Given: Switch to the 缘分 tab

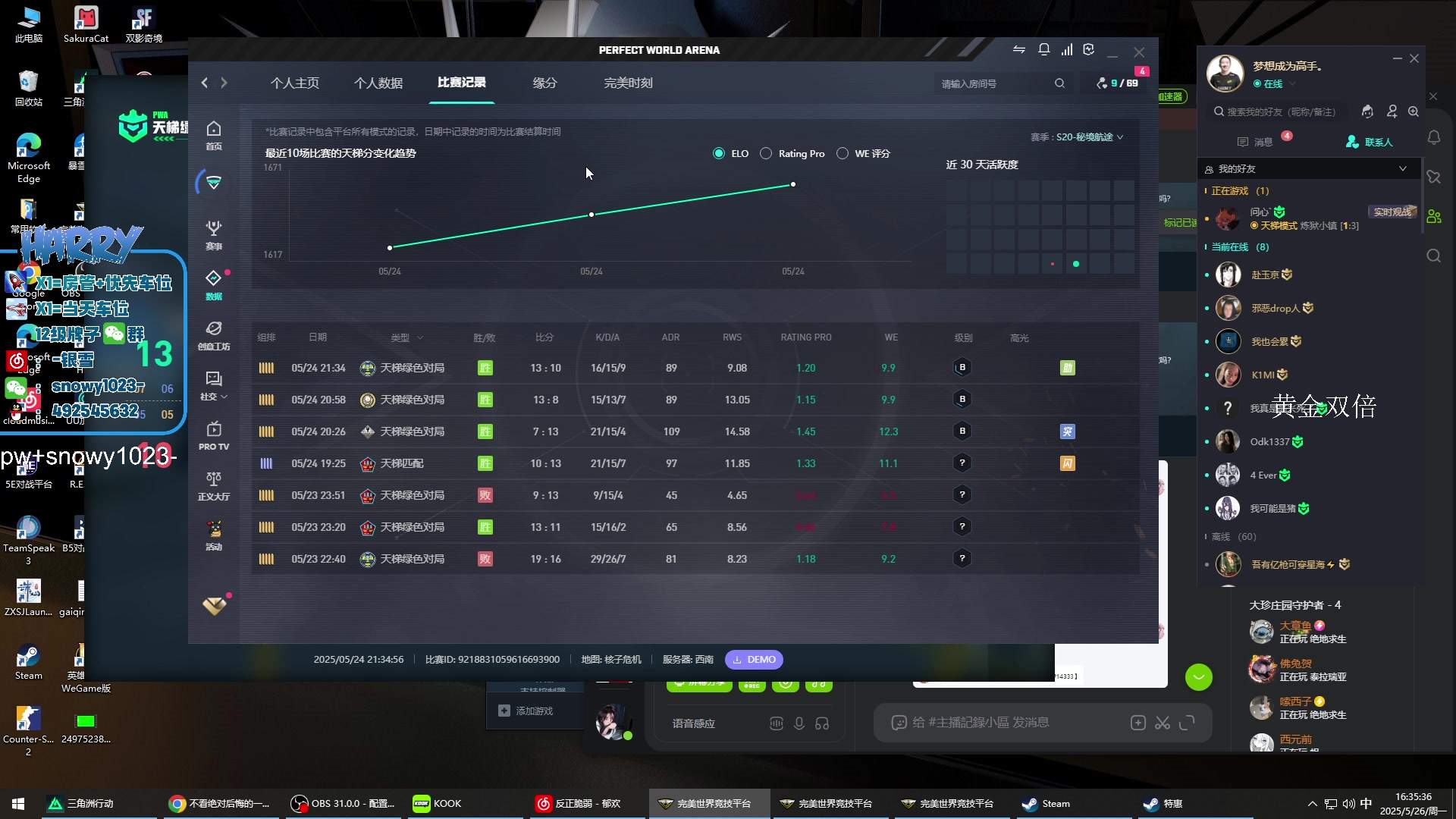Looking at the screenshot, I should click(544, 83).
